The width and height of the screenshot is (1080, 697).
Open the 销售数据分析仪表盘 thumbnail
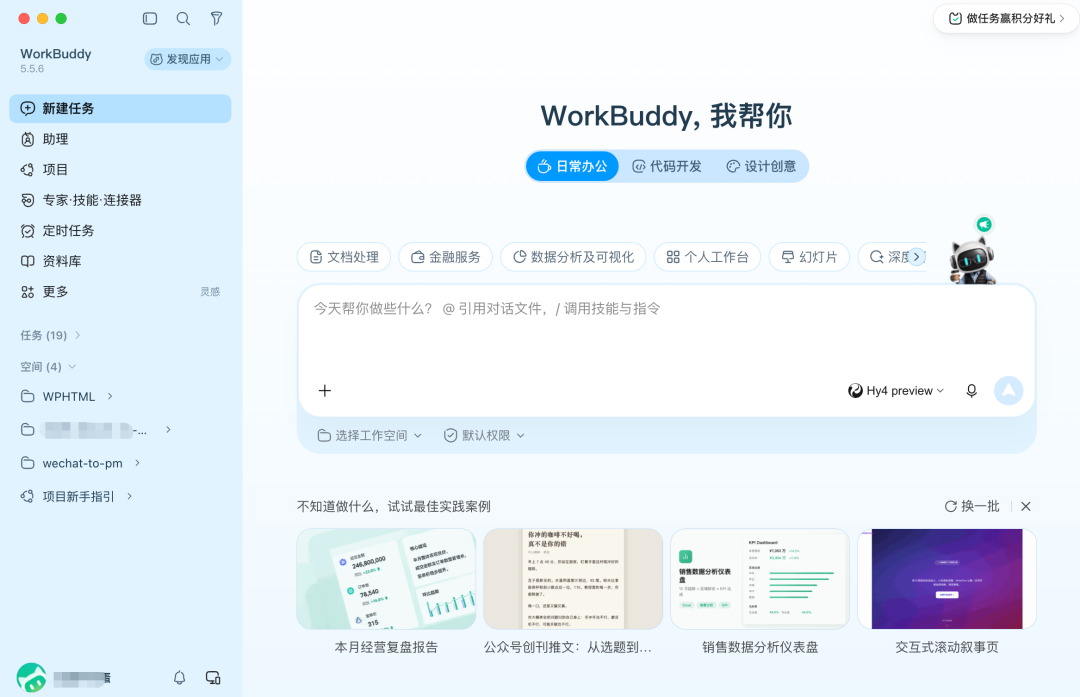pos(760,579)
